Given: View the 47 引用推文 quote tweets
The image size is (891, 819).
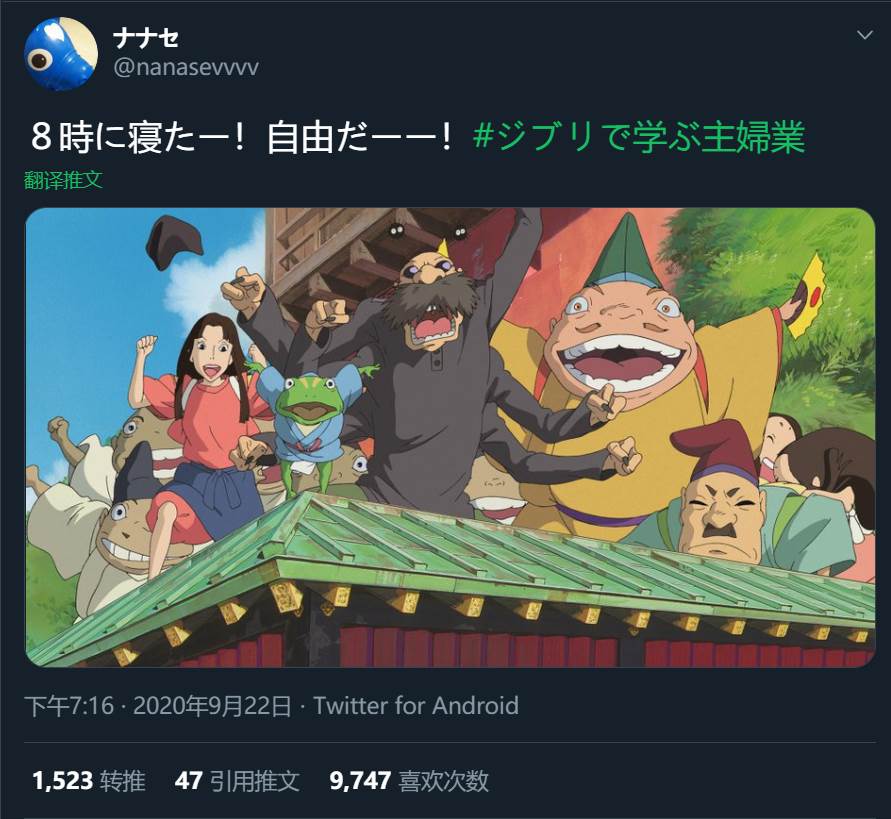Looking at the screenshot, I should 237,781.
